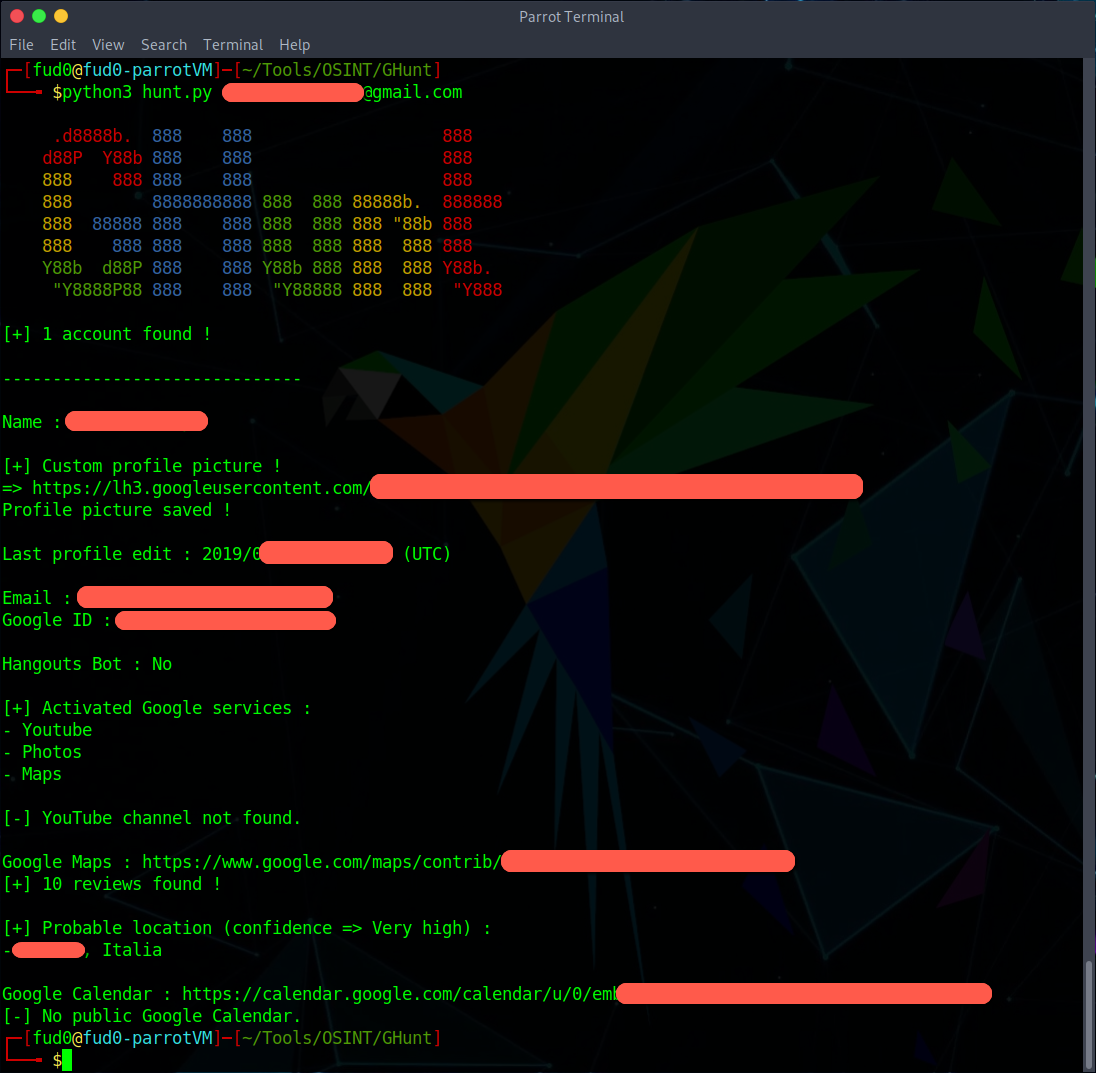Open the Terminal menu
Screen dimensions: 1096x1073
coord(233,45)
